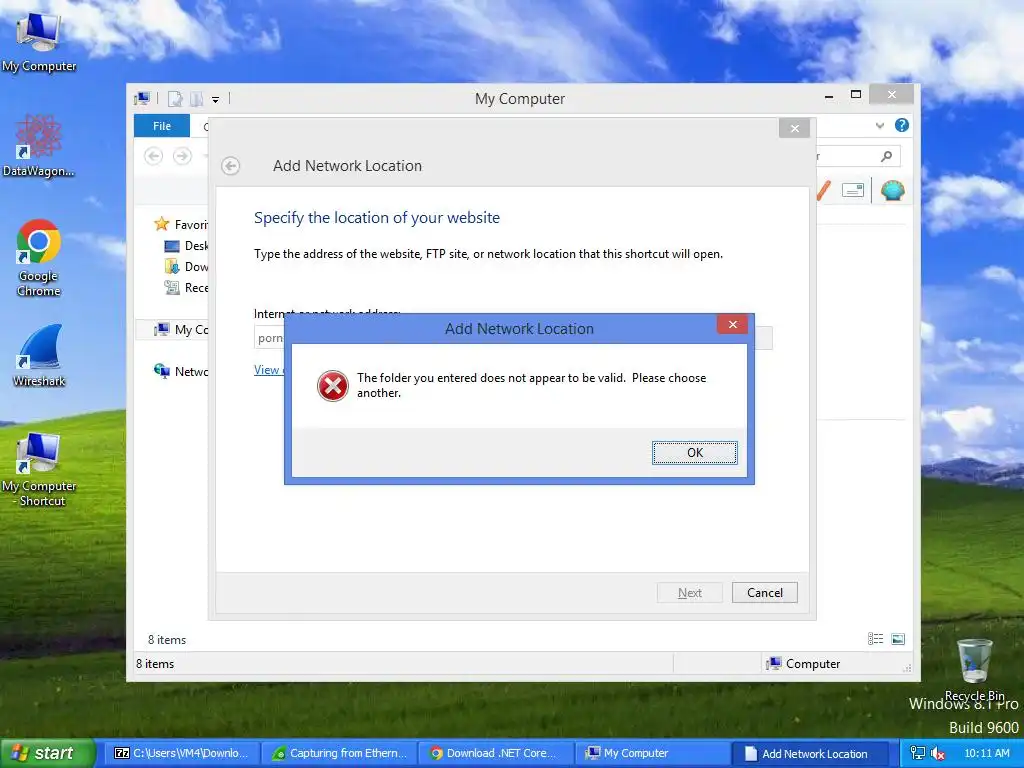Switch to Capturing from Ethernet taskbar item
This screenshot has height=768, width=1024.
(x=340, y=753)
